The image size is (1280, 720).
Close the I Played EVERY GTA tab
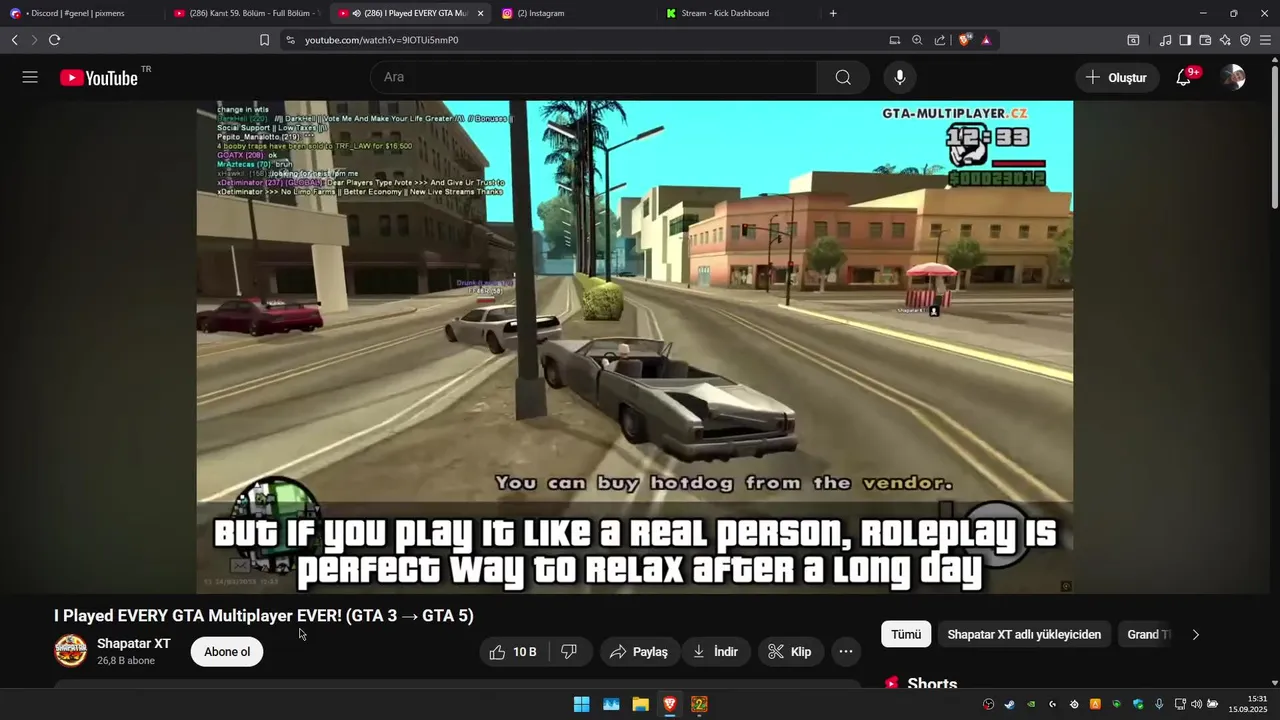[481, 13]
